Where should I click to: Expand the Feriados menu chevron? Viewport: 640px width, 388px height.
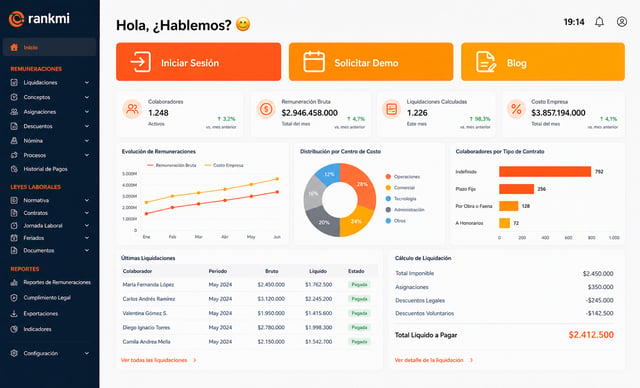coord(87,238)
